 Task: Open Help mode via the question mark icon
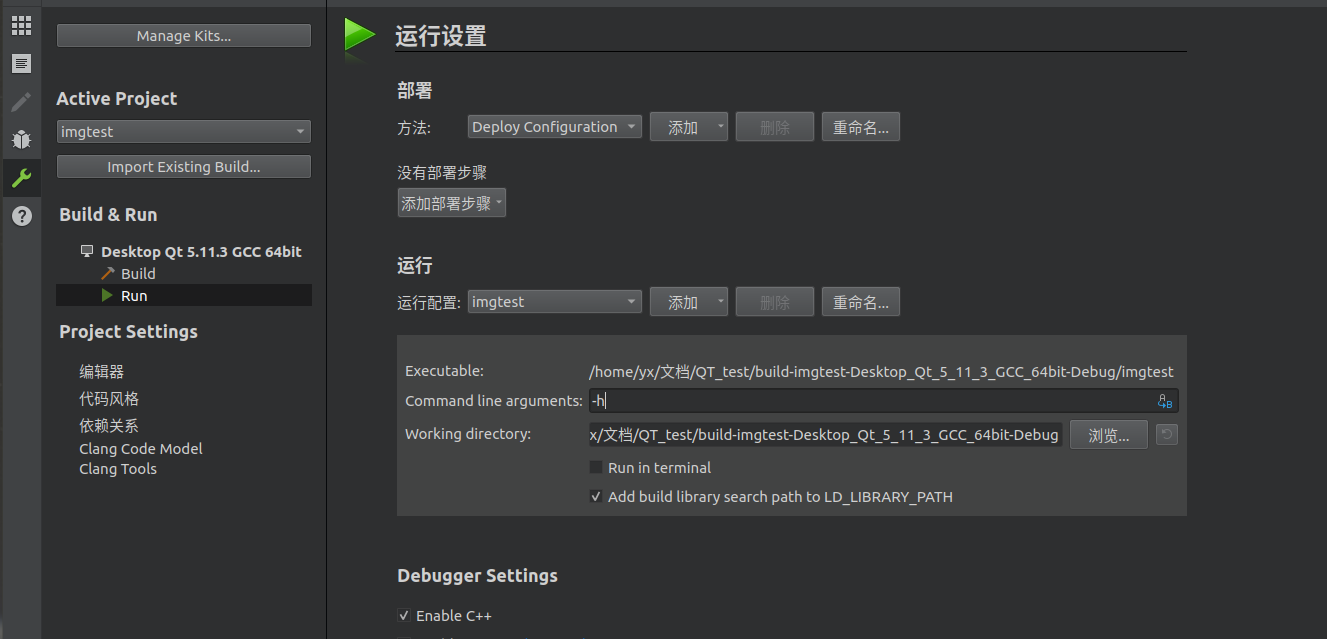(21, 216)
